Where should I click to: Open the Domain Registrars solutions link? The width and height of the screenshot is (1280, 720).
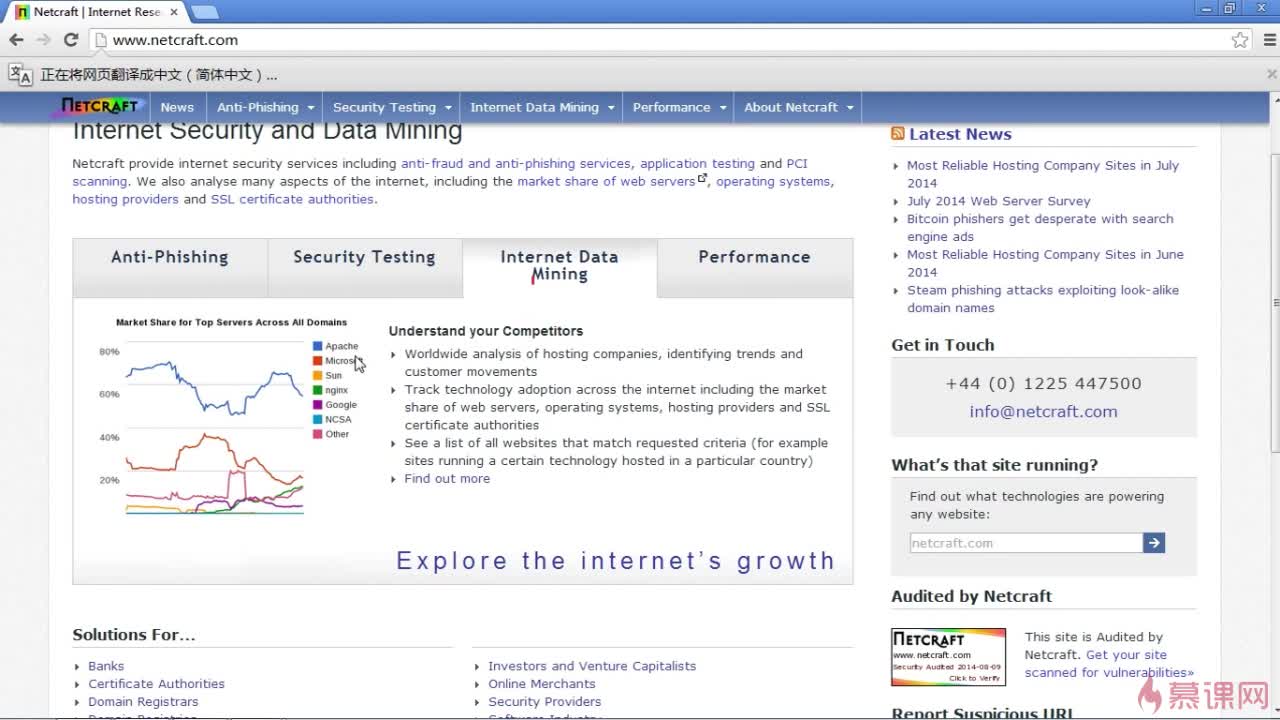pyautogui.click(x=143, y=702)
